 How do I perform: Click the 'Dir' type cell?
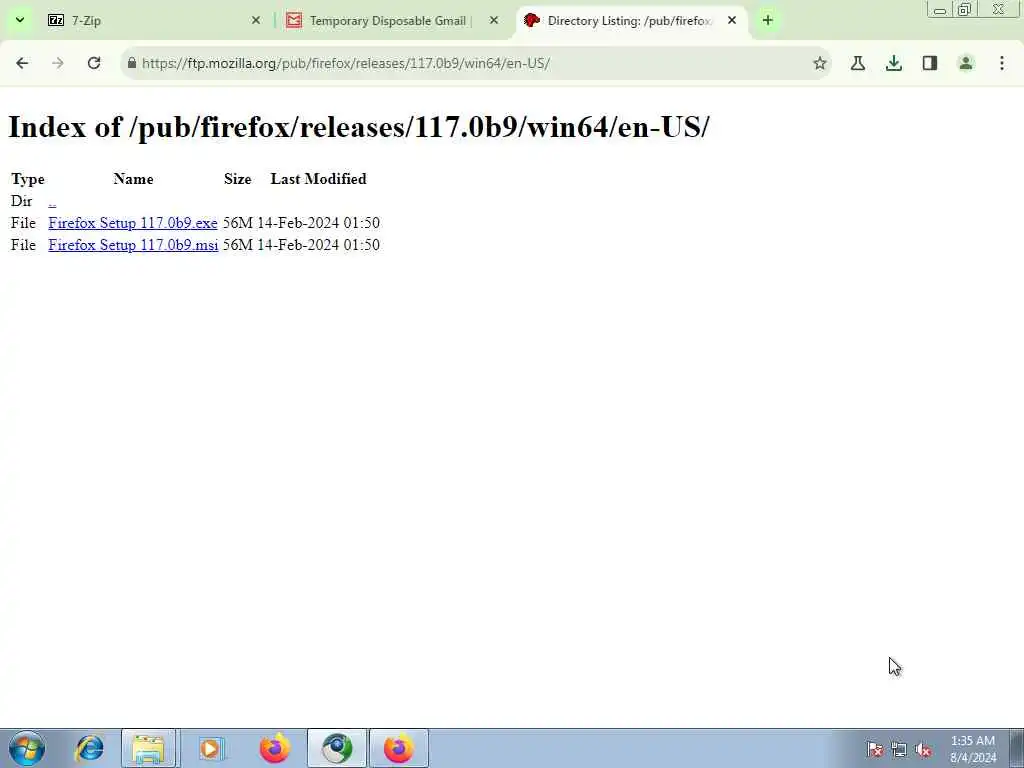click(22, 201)
